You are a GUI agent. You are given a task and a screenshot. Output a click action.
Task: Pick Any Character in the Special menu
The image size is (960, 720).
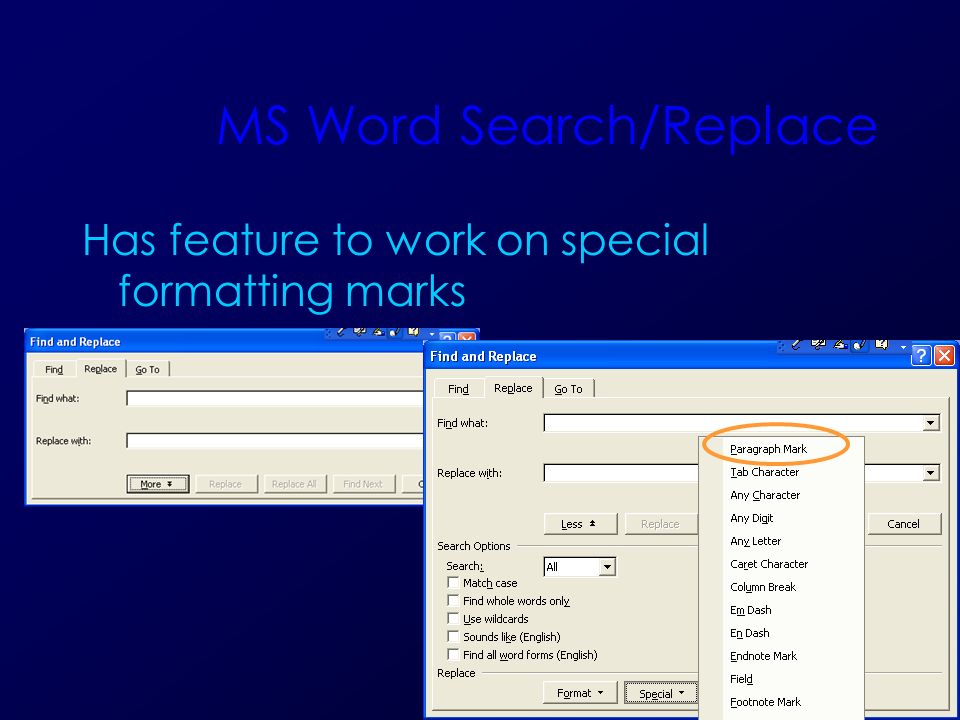pos(765,495)
